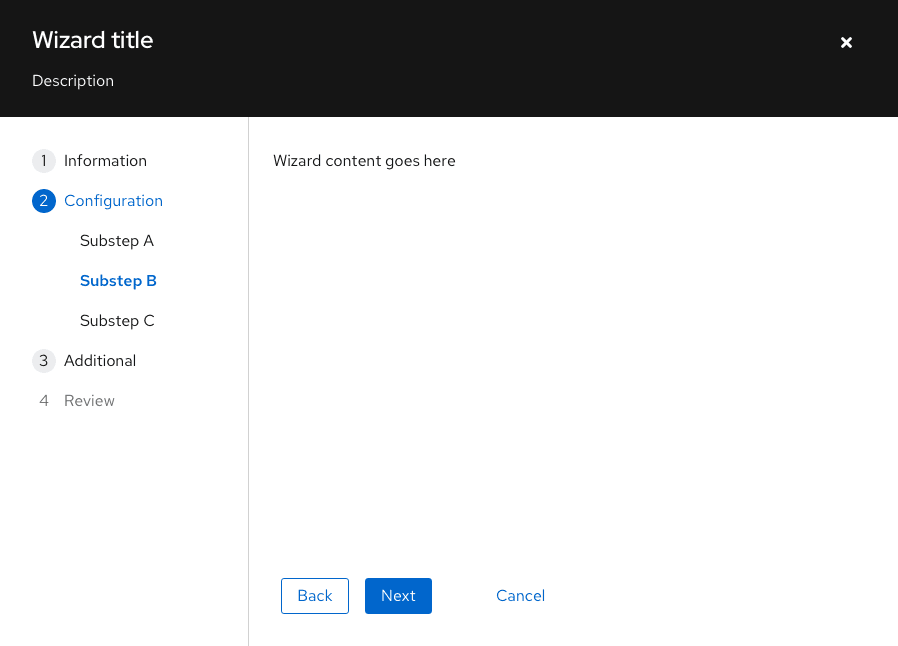898x646 pixels.
Task: Select the highlighted Substep B
Action: [118, 281]
